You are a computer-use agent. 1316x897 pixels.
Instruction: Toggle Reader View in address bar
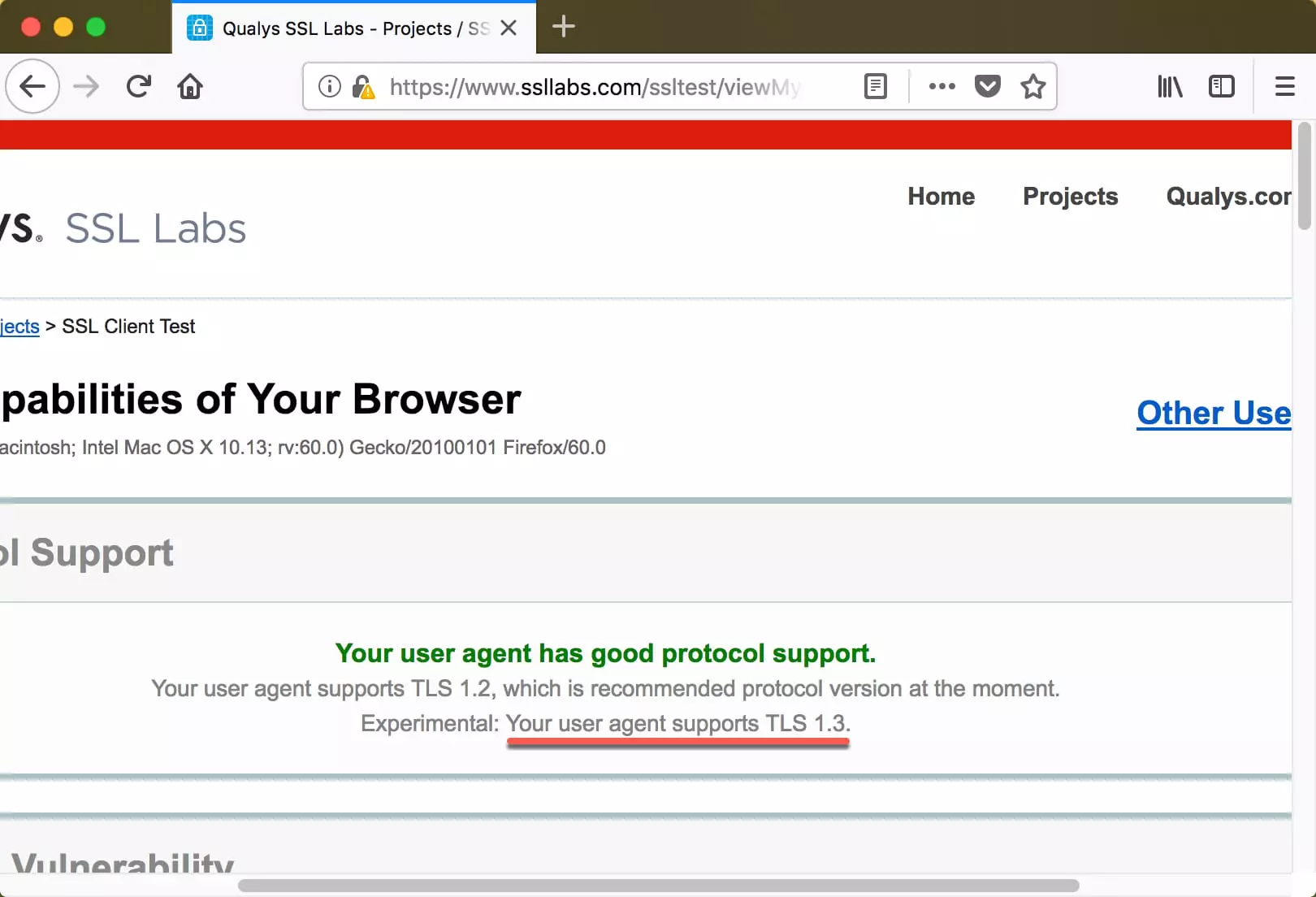point(875,86)
